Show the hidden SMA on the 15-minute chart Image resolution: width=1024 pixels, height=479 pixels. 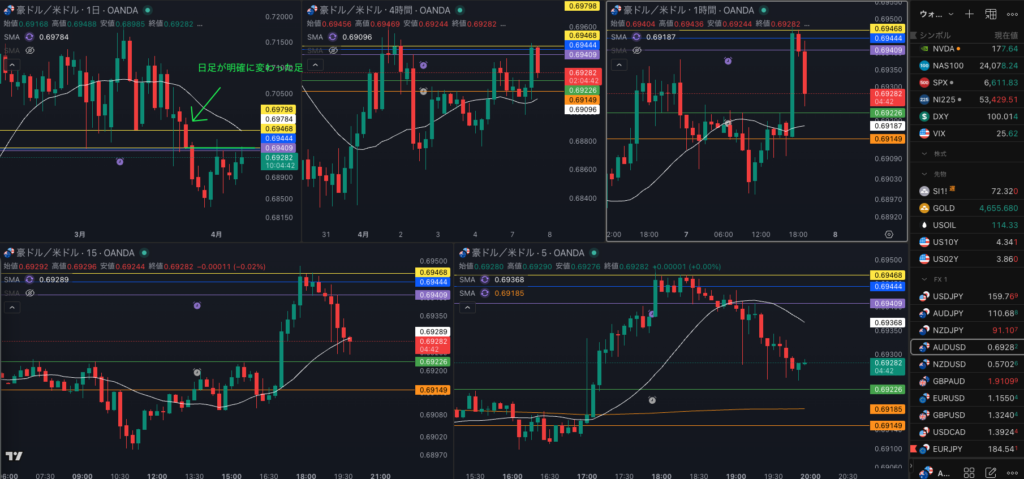pyautogui.click(x=29, y=293)
